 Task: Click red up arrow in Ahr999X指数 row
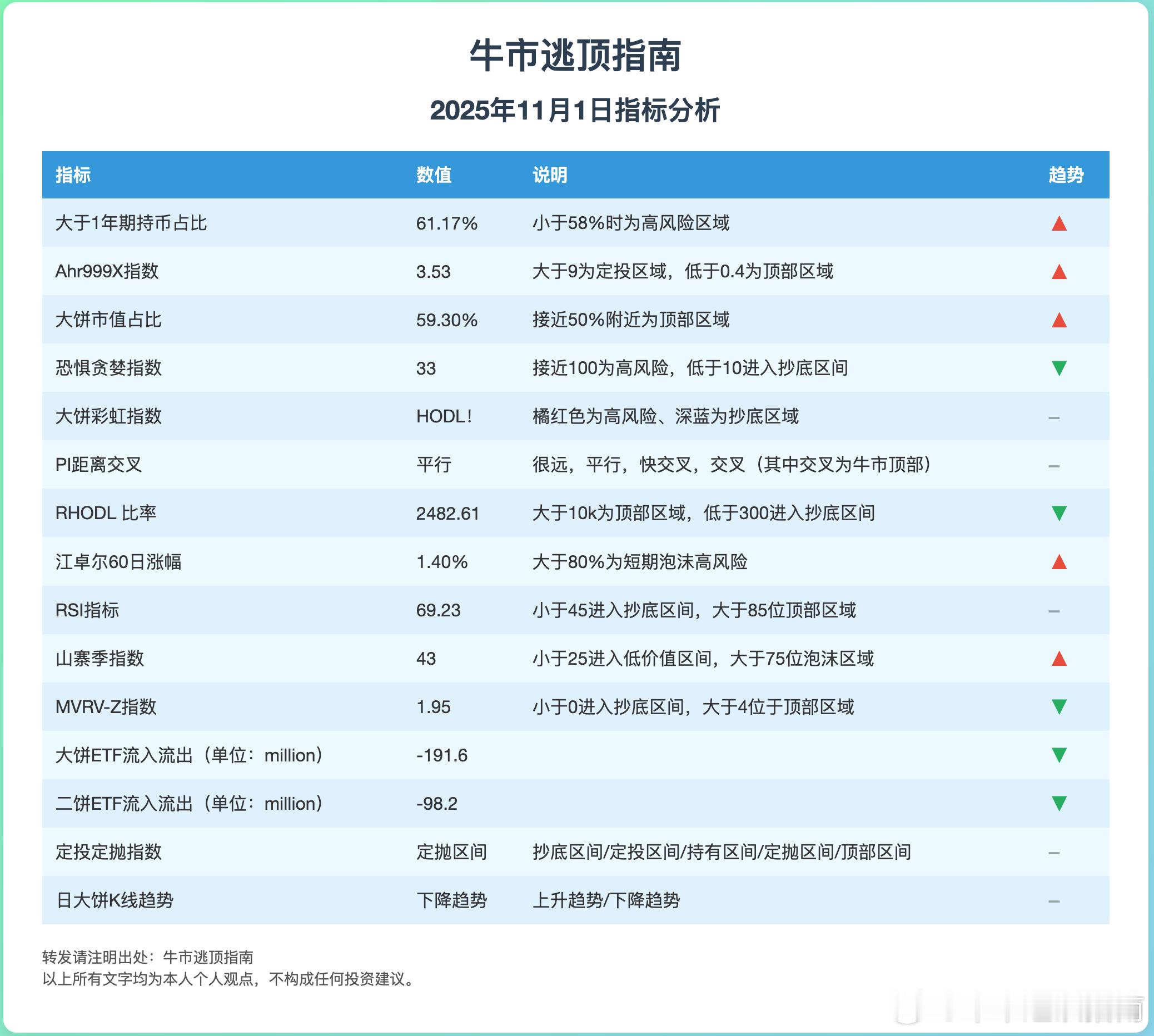[1058, 272]
